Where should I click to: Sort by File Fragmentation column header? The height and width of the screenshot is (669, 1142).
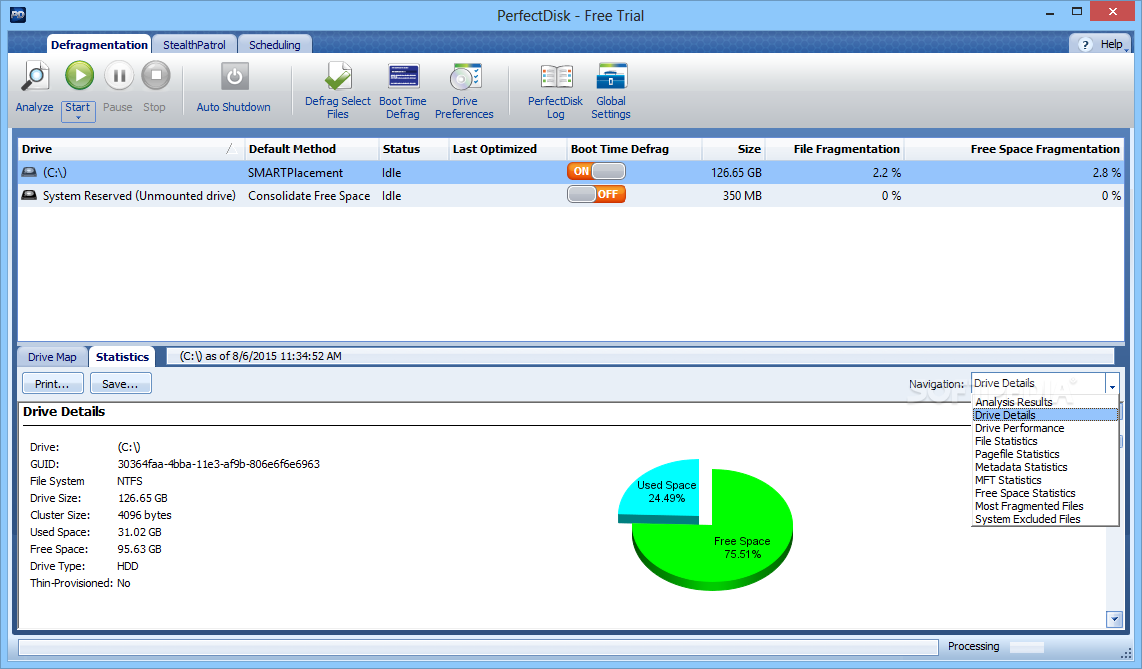pos(835,149)
